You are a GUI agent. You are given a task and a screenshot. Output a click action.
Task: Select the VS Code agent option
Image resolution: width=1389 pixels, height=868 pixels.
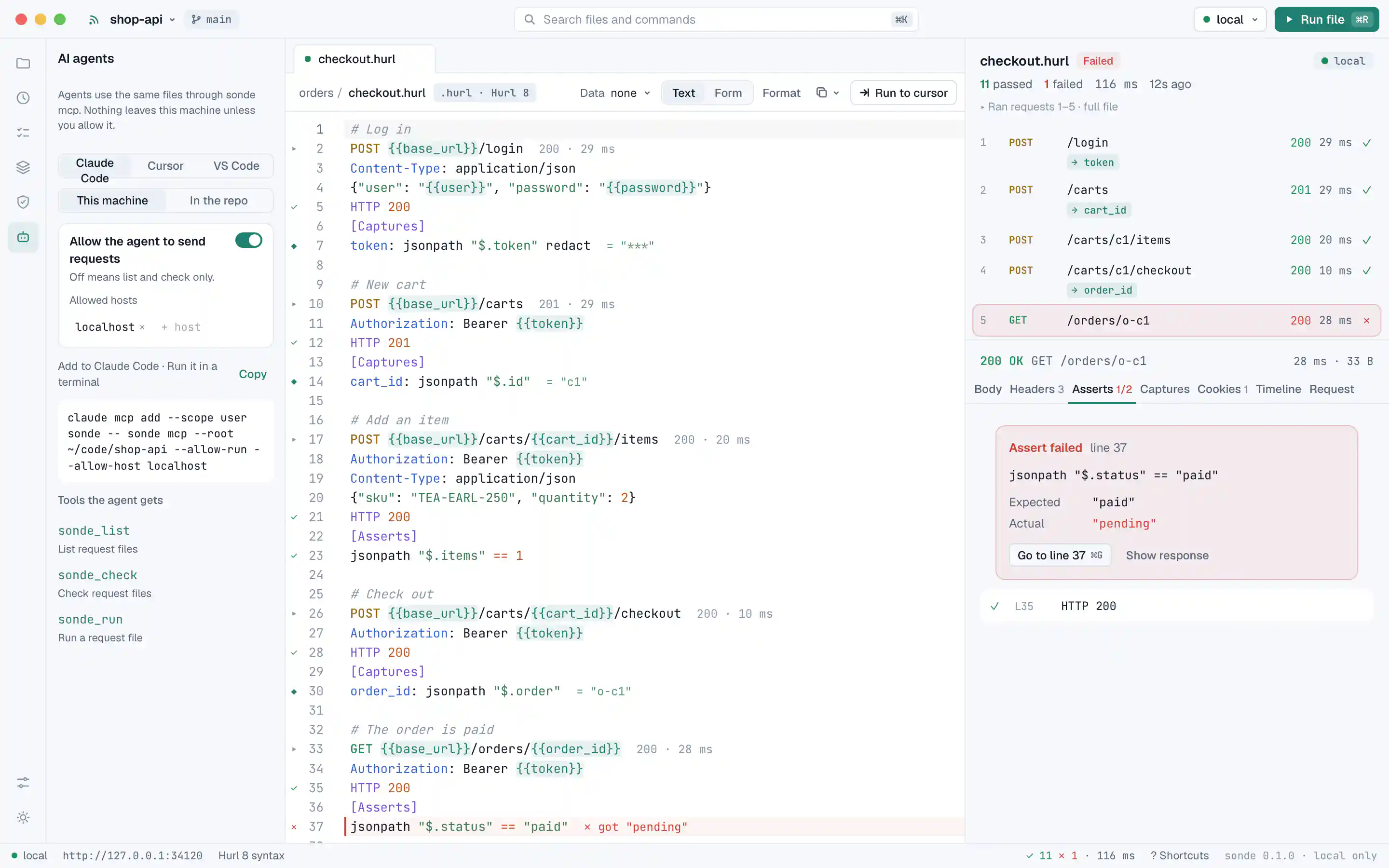point(236,166)
